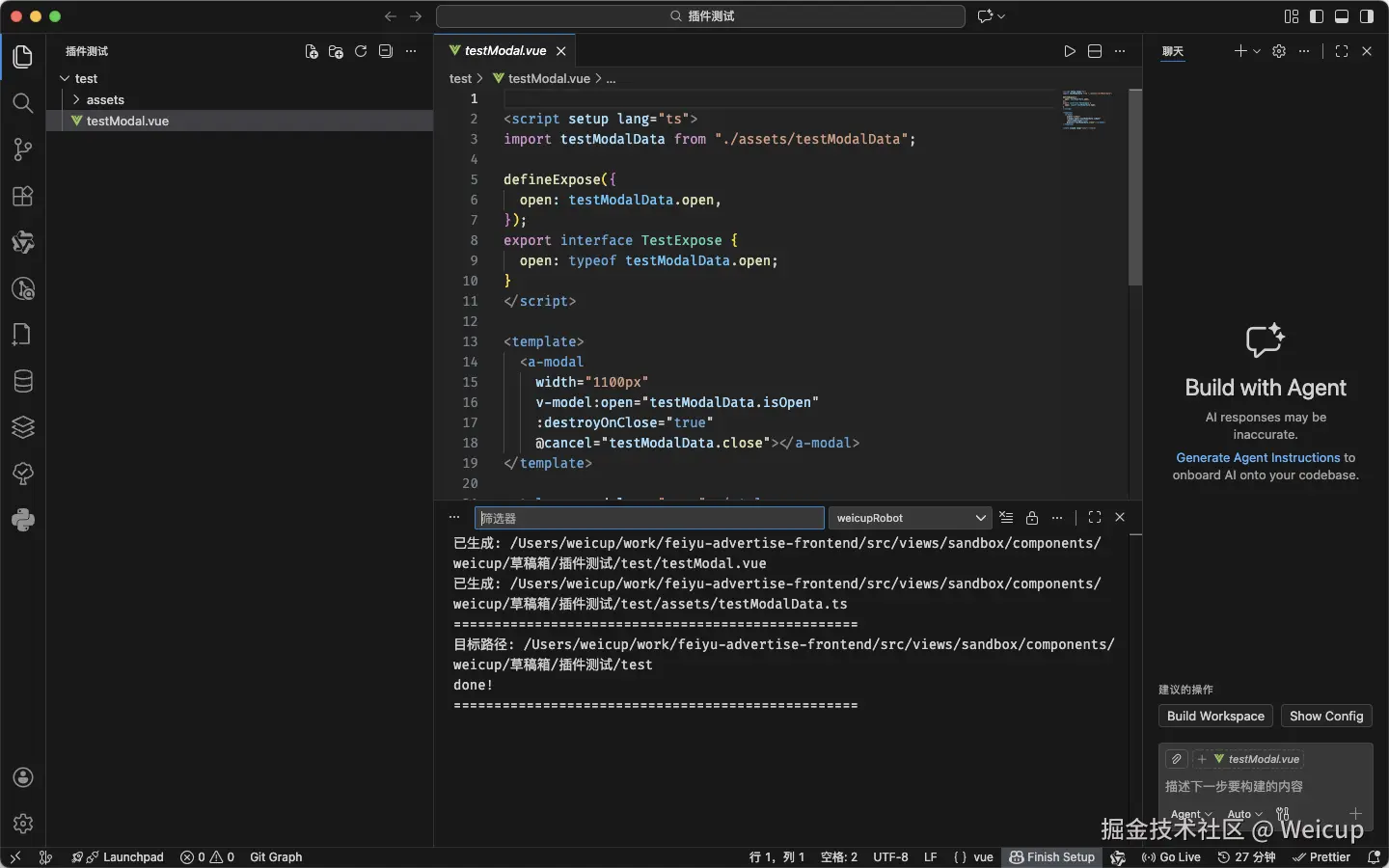Screen dimensions: 1389x868
Task: Select the testModal.vue editor tab
Action: [x=504, y=51]
